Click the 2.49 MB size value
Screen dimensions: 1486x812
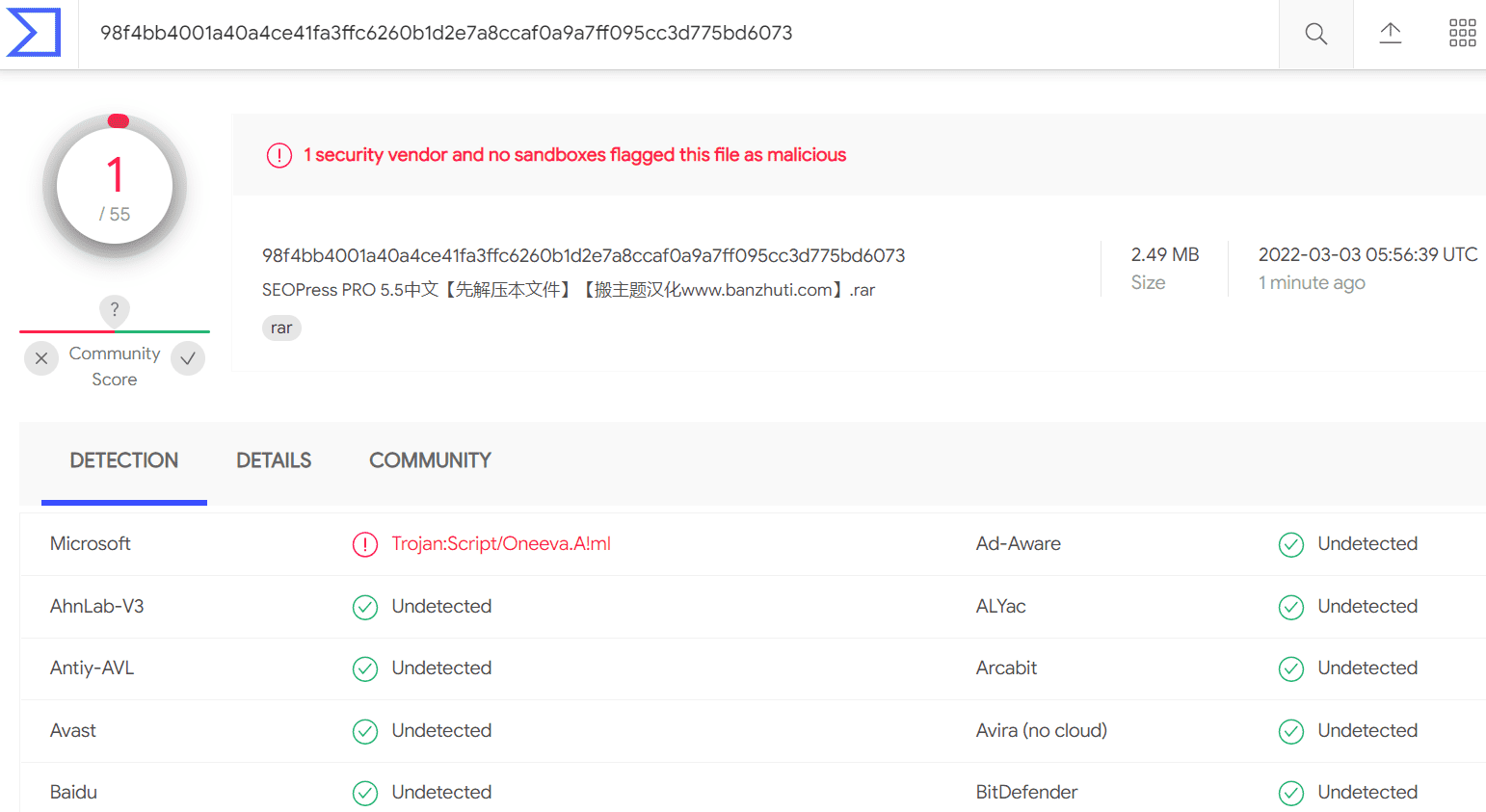coord(1165,255)
